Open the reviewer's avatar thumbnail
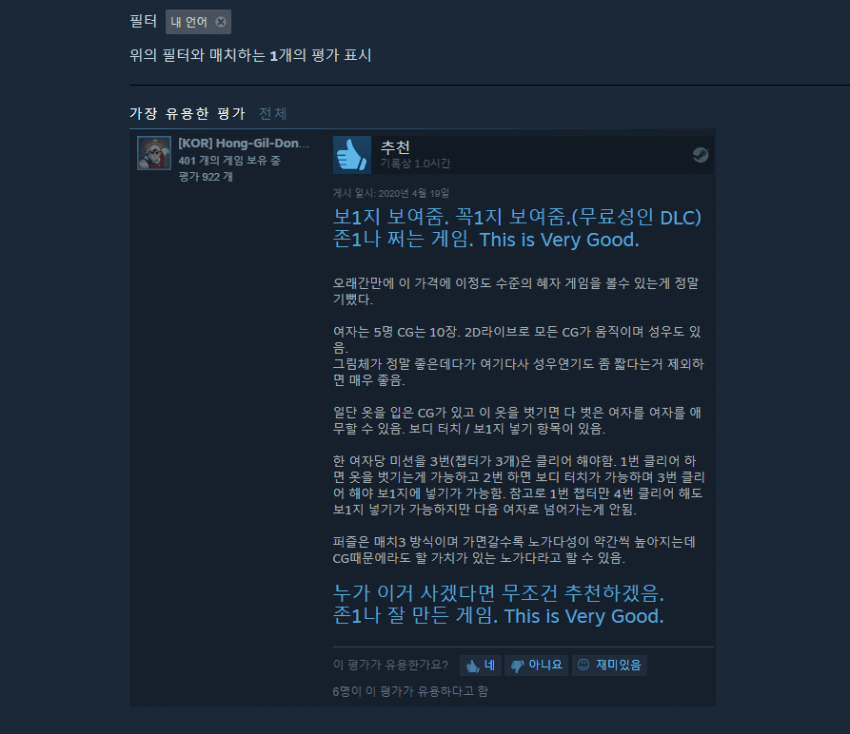The height and width of the screenshot is (734, 850). [x=154, y=153]
